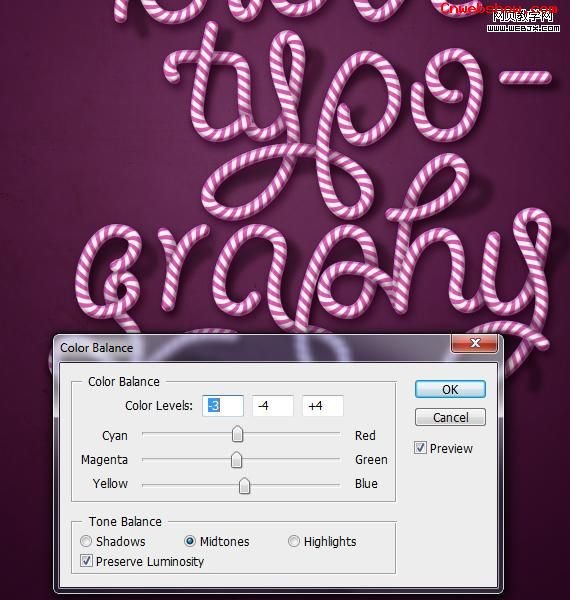
Task: Select the Midtones radio button
Action: click(x=190, y=541)
